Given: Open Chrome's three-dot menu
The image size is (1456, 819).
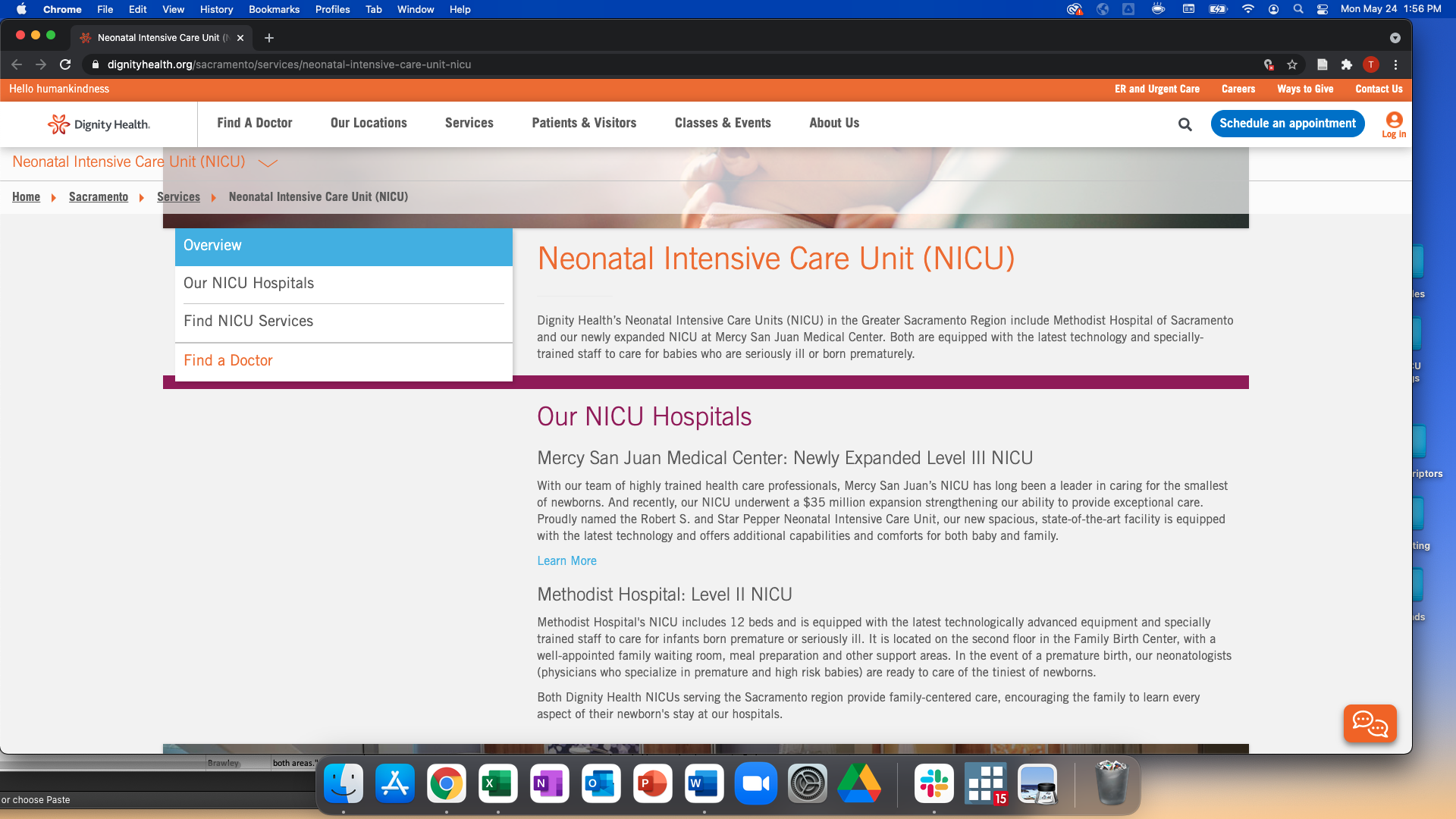Looking at the screenshot, I should pyautogui.click(x=1395, y=64).
